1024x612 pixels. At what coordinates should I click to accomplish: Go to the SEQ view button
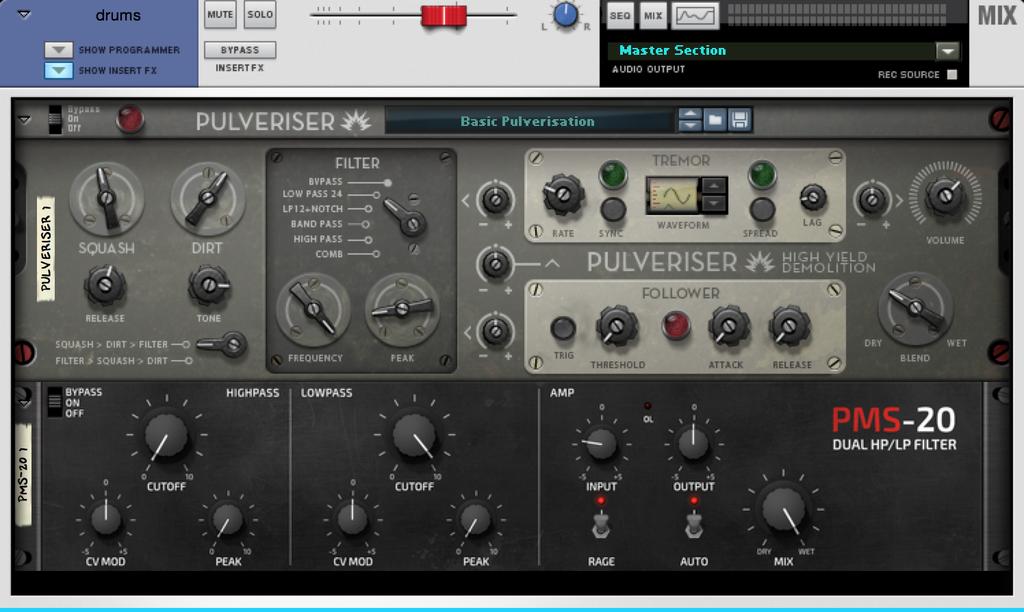(620, 16)
